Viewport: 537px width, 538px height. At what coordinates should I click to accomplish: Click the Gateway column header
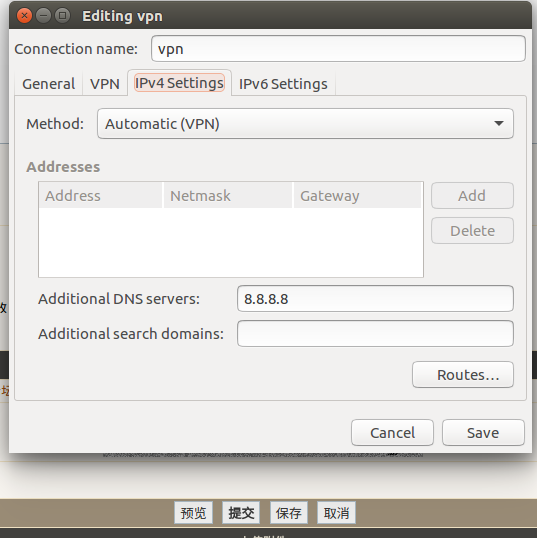(358, 196)
